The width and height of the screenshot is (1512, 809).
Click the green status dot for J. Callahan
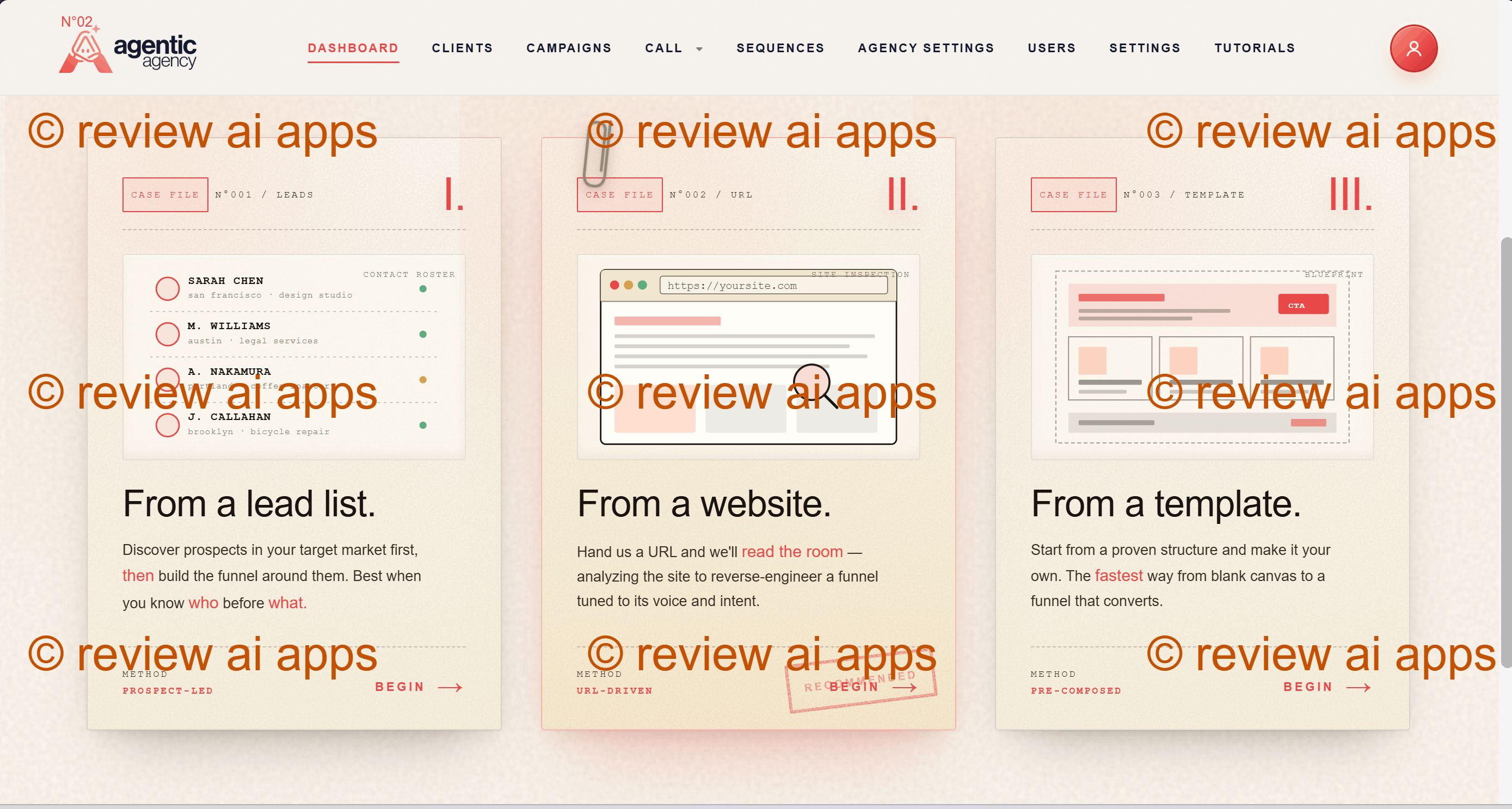coord(422,425)
